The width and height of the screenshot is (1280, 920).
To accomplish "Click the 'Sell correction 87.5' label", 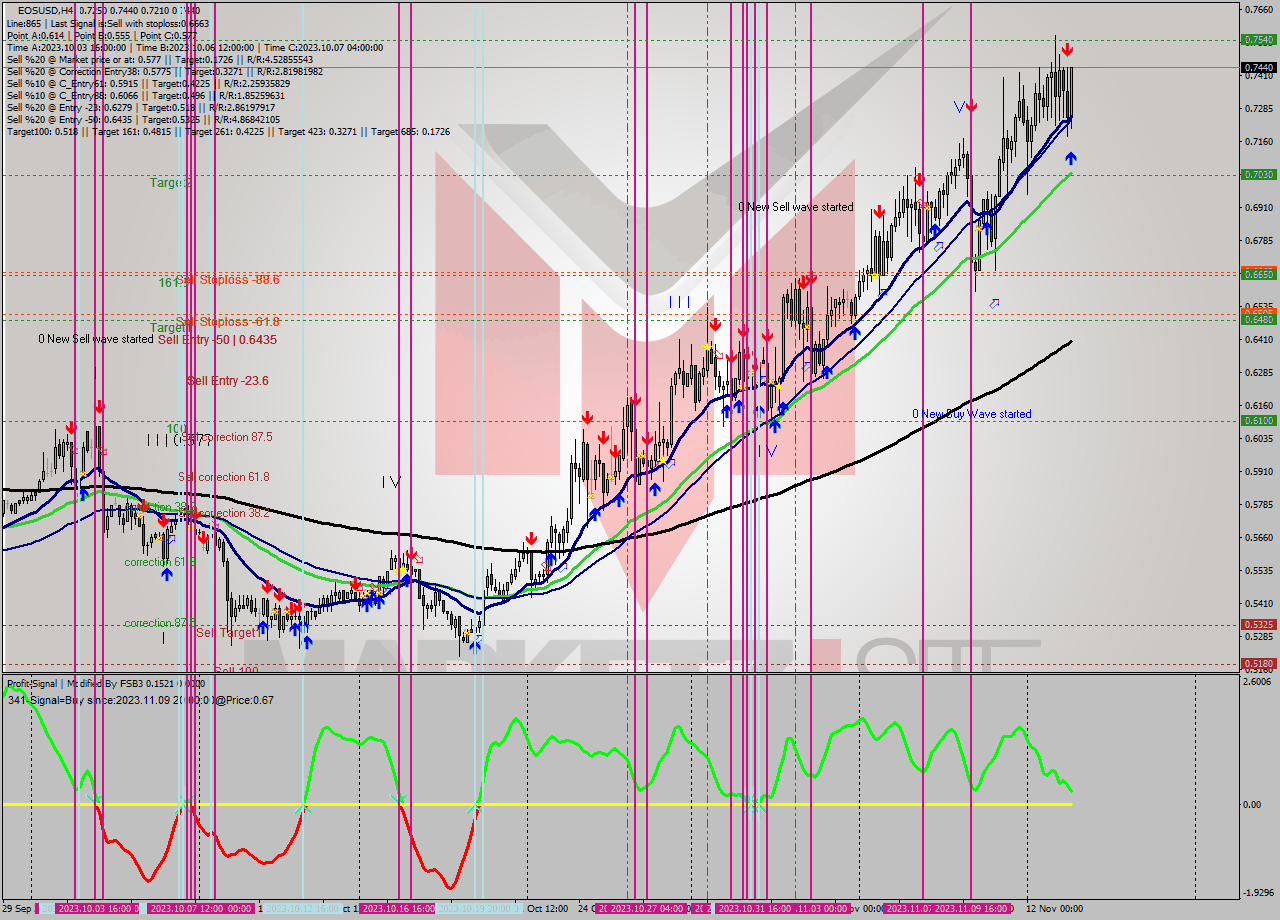I will (x=225, y=437).
